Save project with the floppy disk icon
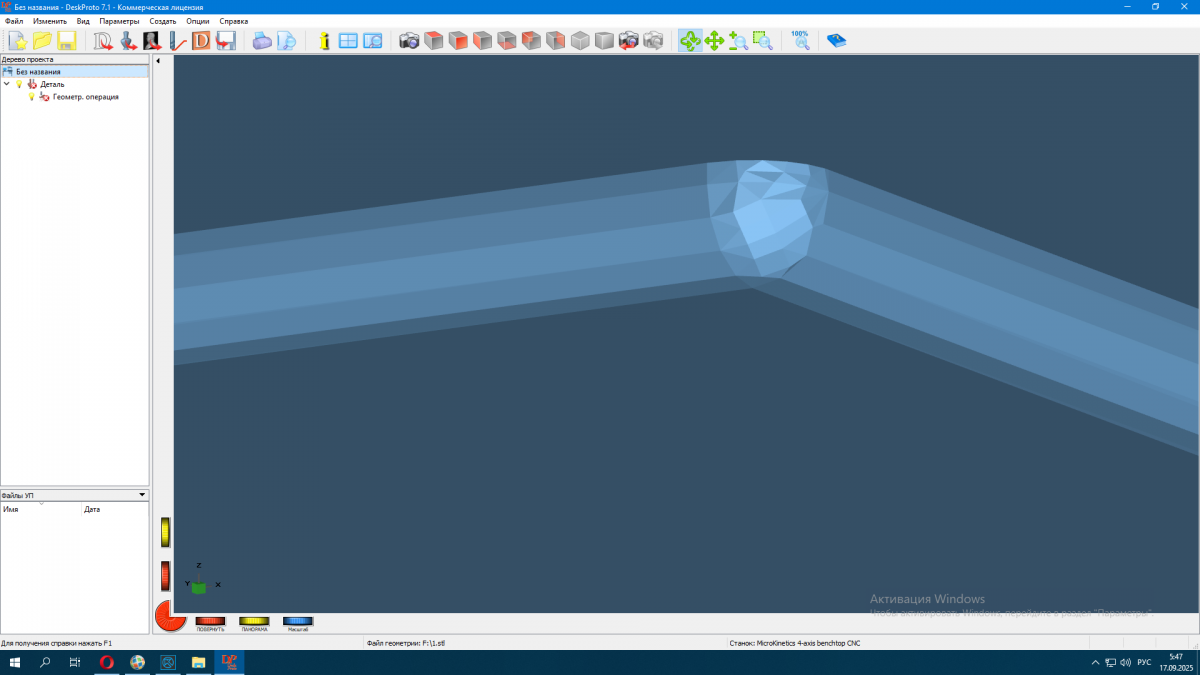This screenshot has height=675, width=1200. point(67,41)
